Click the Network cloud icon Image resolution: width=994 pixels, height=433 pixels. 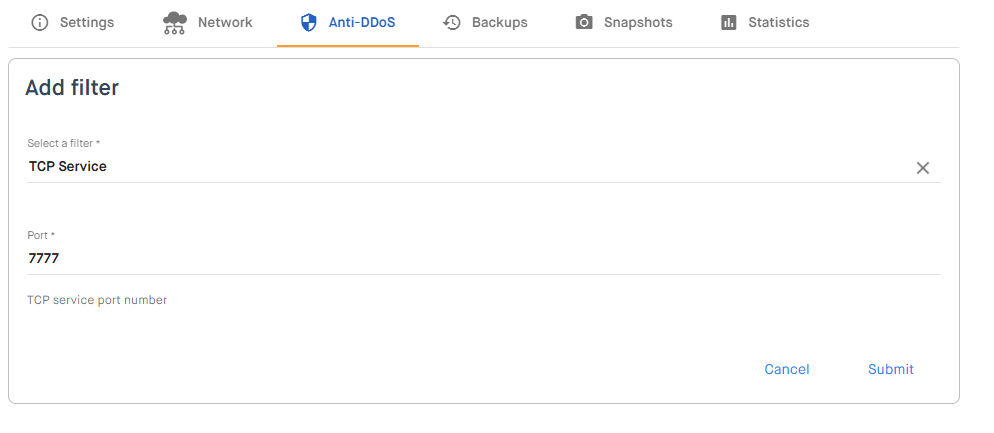175,22
